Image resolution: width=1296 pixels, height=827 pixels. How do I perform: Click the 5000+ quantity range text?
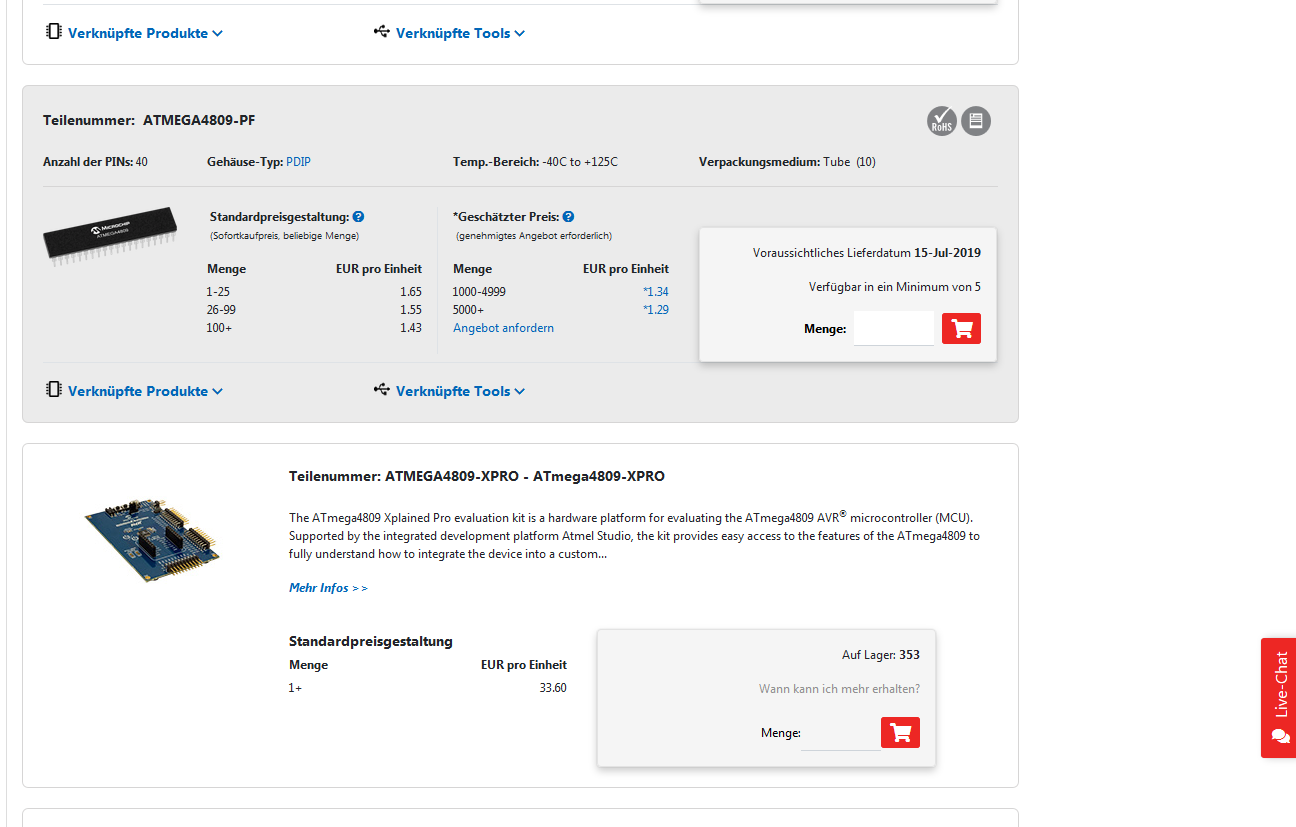click(468, 310)
